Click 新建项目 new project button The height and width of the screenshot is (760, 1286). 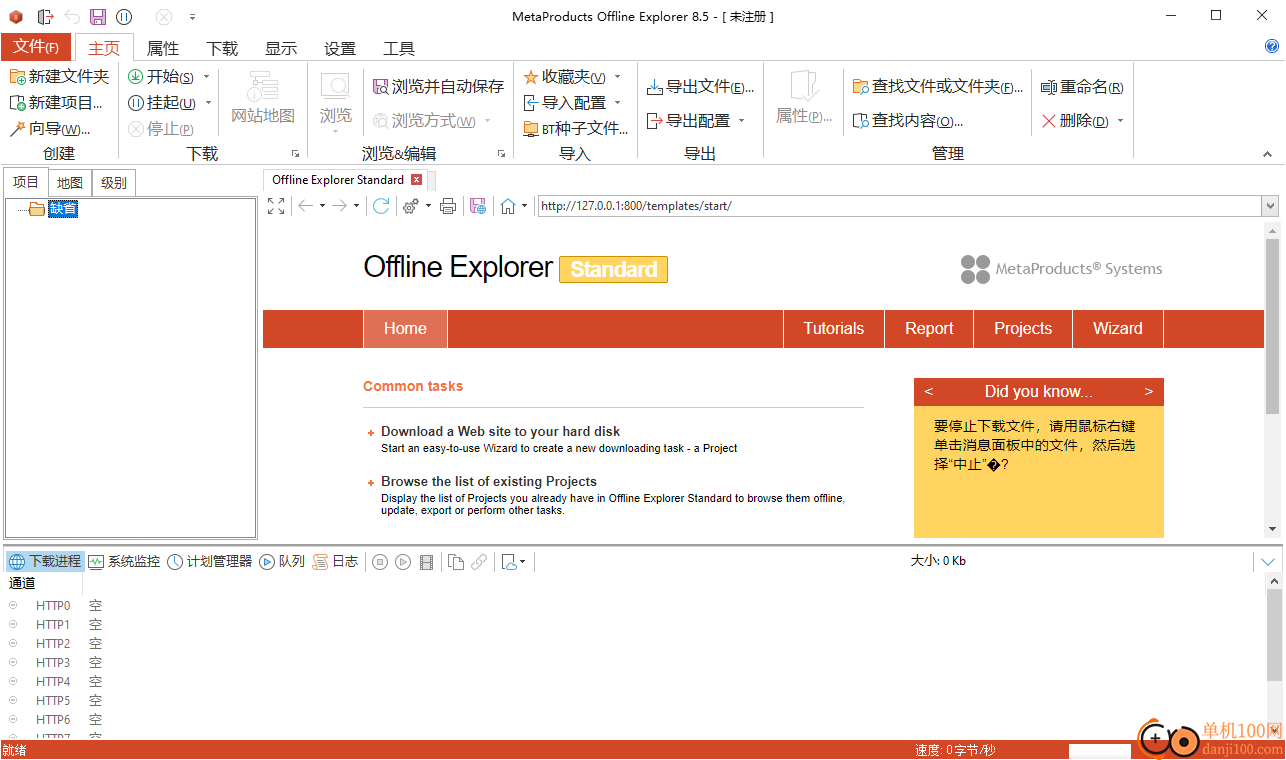point(56,103)
